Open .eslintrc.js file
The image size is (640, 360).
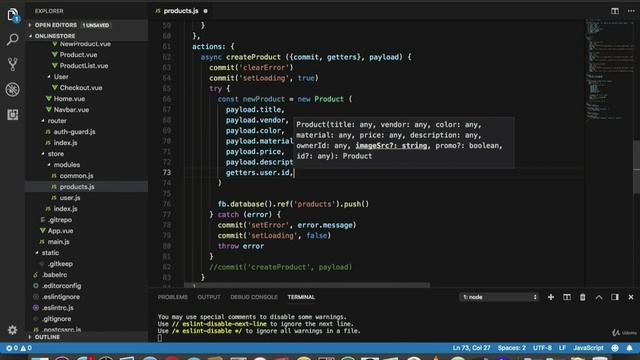tap(58, 308)
